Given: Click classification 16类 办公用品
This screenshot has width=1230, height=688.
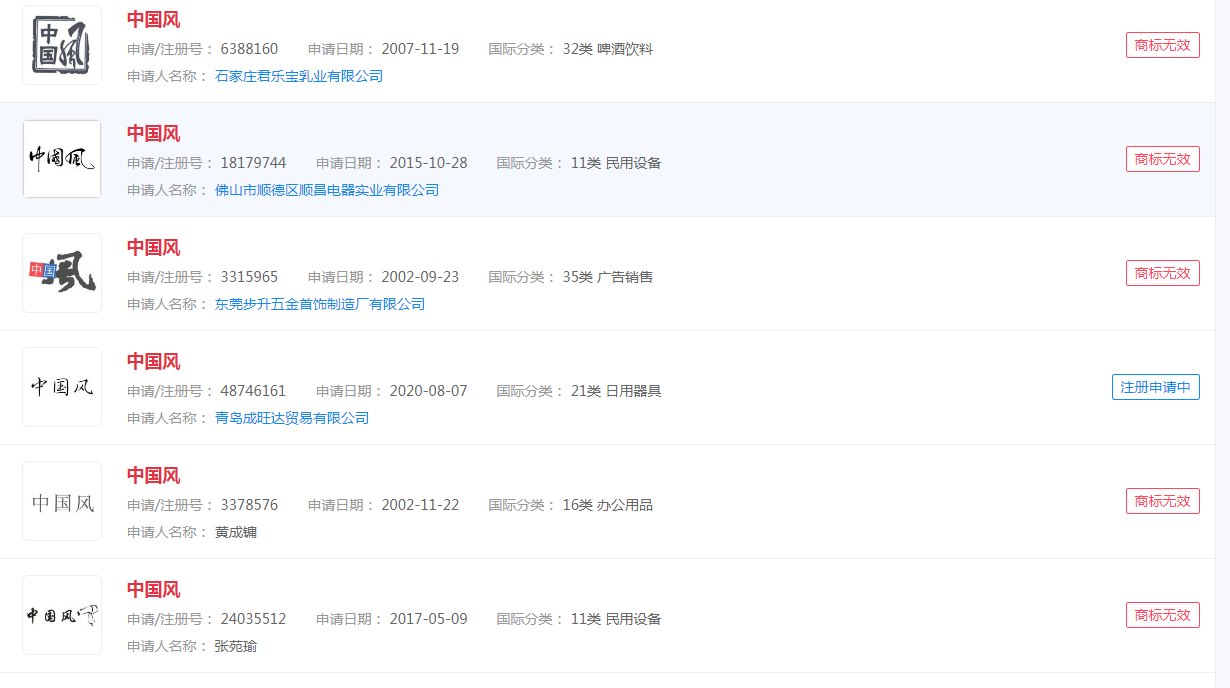Looking at the screenshot, I should 608,505.
